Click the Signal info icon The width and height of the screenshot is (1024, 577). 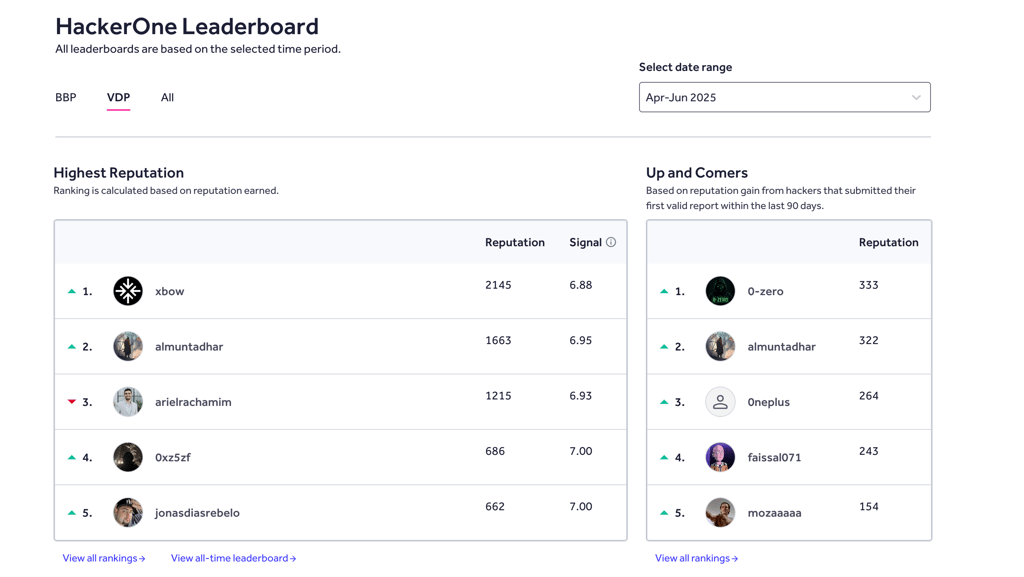coord(611,242)
